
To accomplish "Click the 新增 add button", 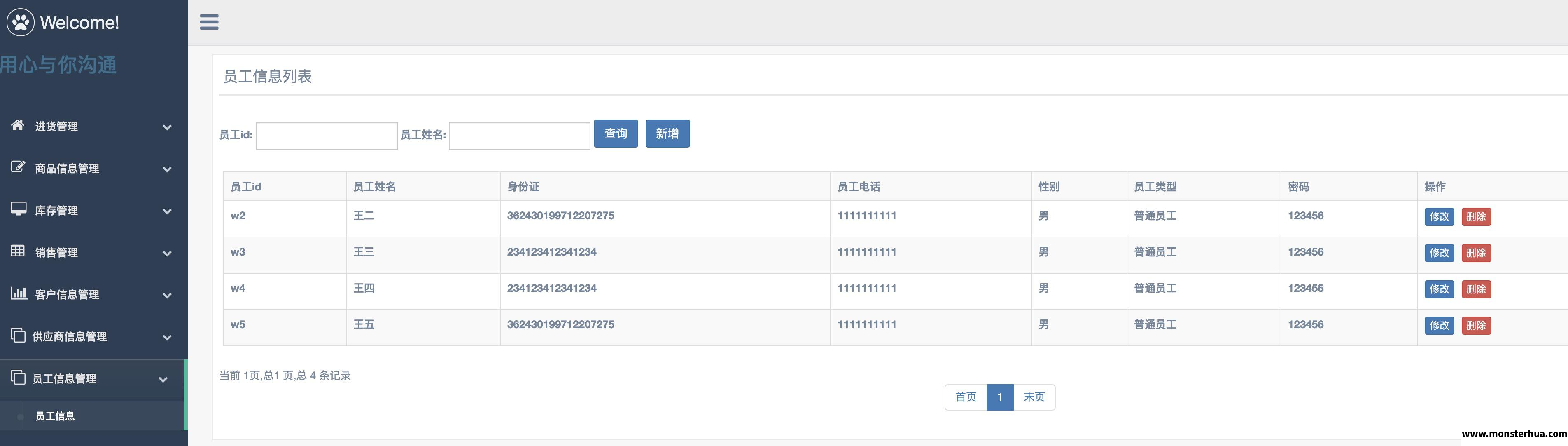I will pyautogui.click(x=667, y=134).
